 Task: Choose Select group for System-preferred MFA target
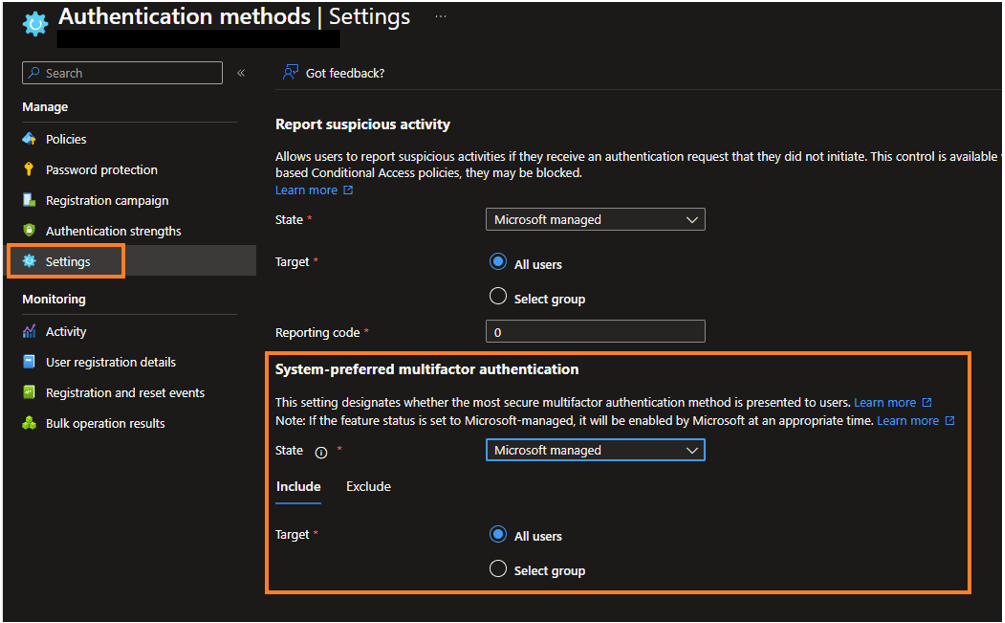(x=498, y=569)
